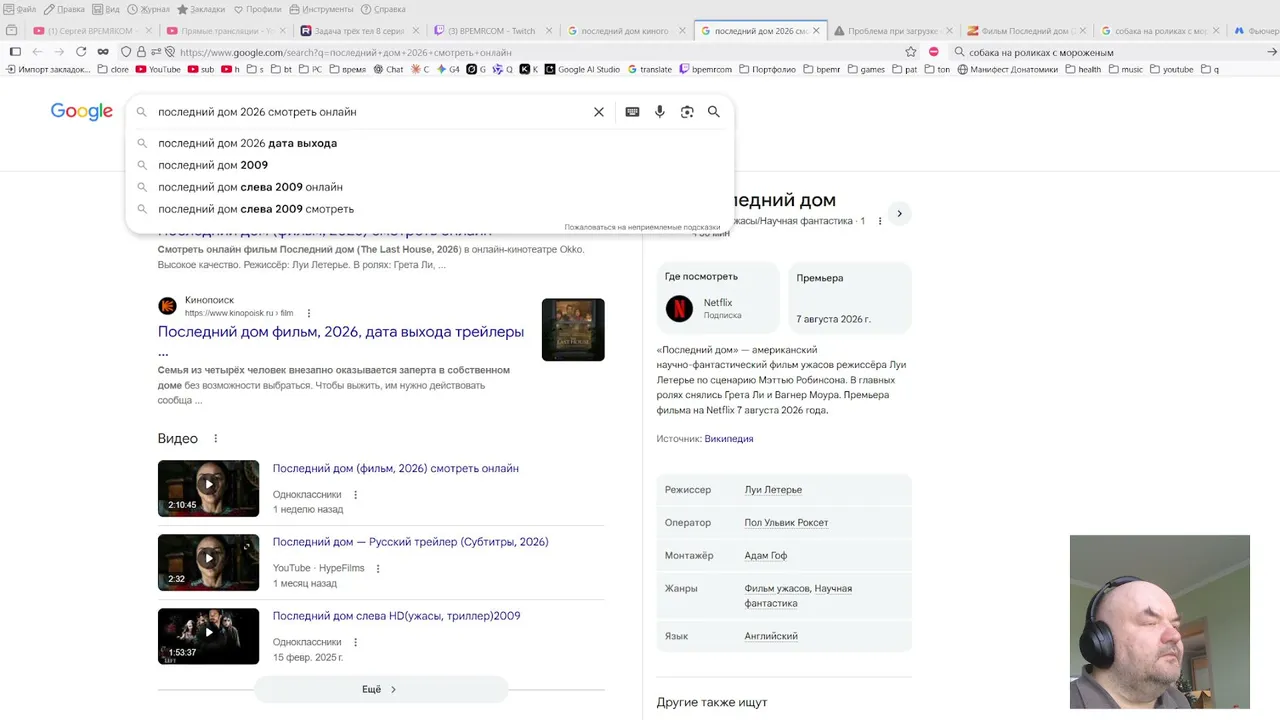The width and height of the screenshot is (1280, 720).
Task: Open options menu next to Видео heading
Action: pyautogui.click(x=215, y=439)
